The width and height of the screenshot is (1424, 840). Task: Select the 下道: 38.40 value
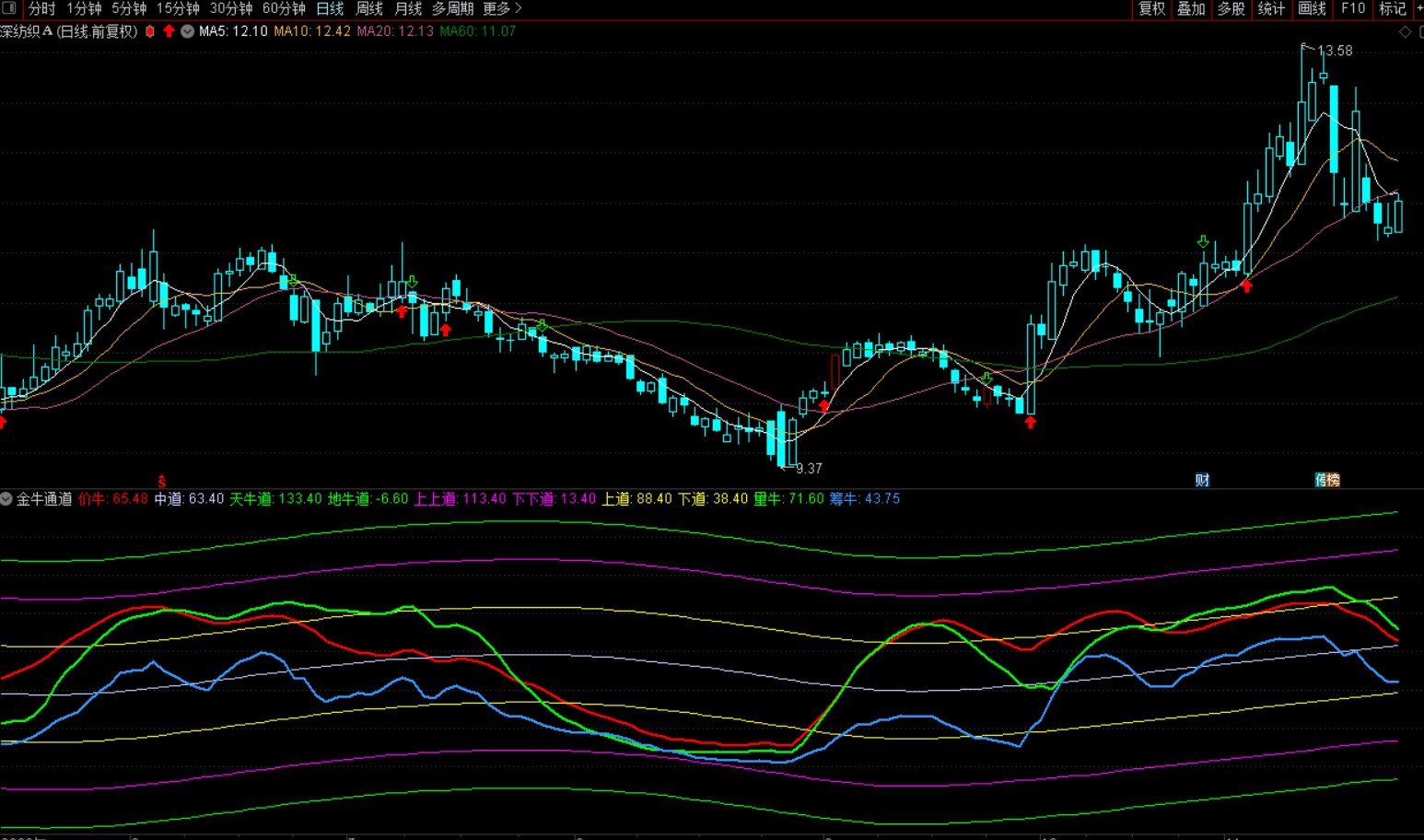point(713,499)
